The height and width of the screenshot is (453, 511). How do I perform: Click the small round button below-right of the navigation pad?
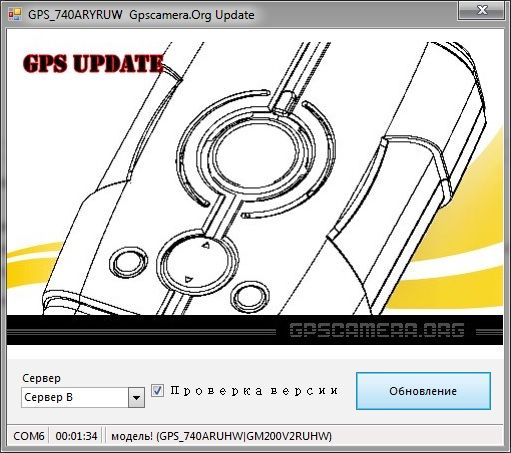point(251,297)
